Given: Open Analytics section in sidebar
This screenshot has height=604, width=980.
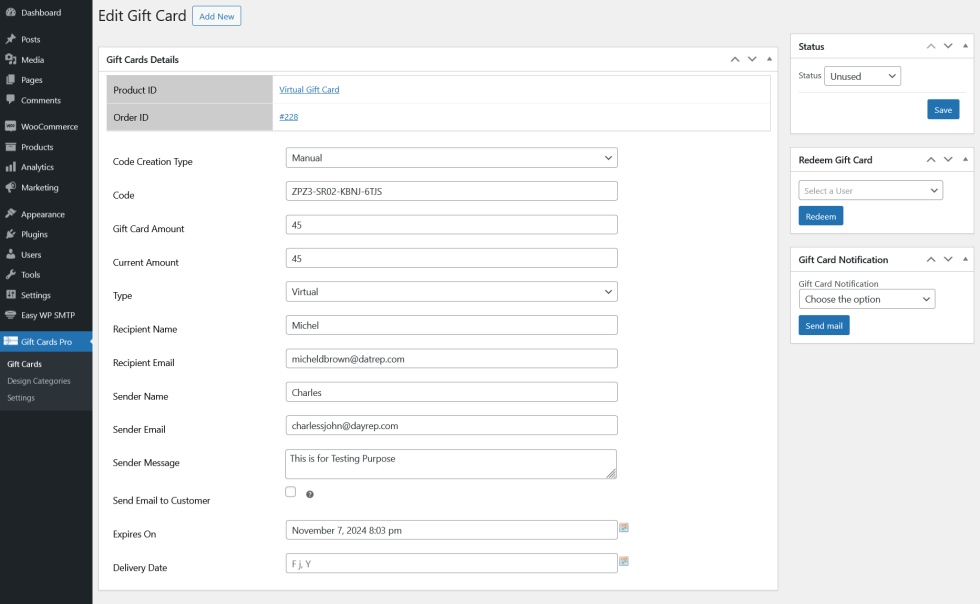Looking at the screenshot, I should (x=37, y=167).
